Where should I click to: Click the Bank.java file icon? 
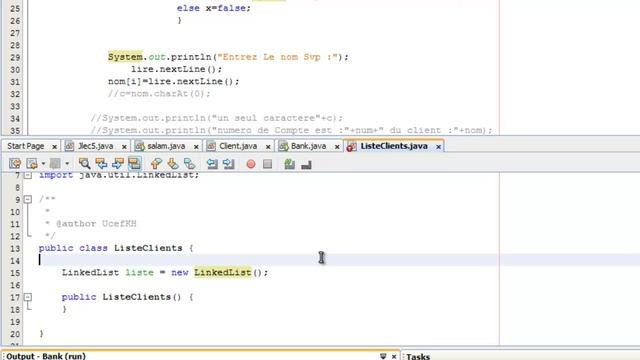[283, 146]
